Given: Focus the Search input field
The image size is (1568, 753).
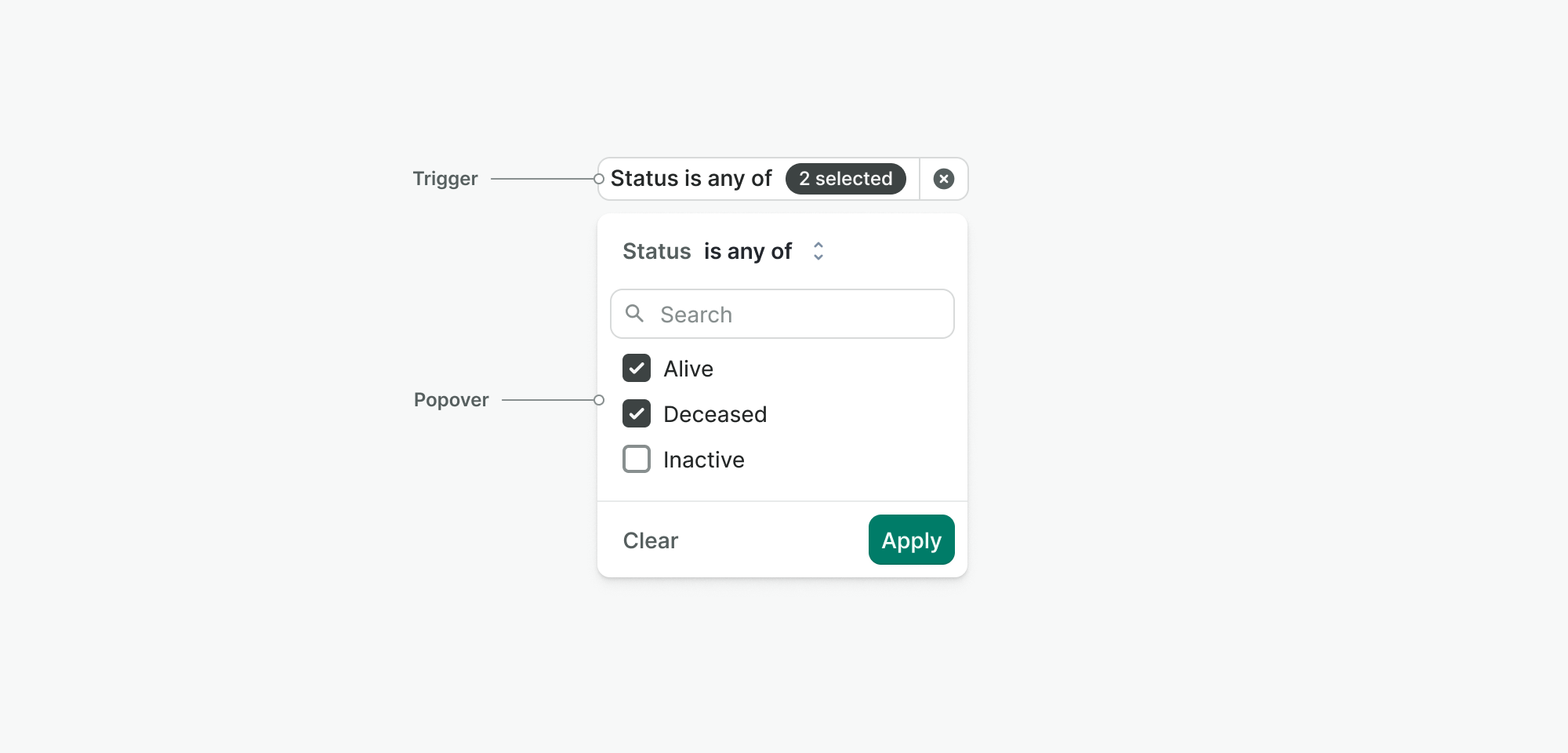Looking at the screenshot, I should click(x=782, y=314).
